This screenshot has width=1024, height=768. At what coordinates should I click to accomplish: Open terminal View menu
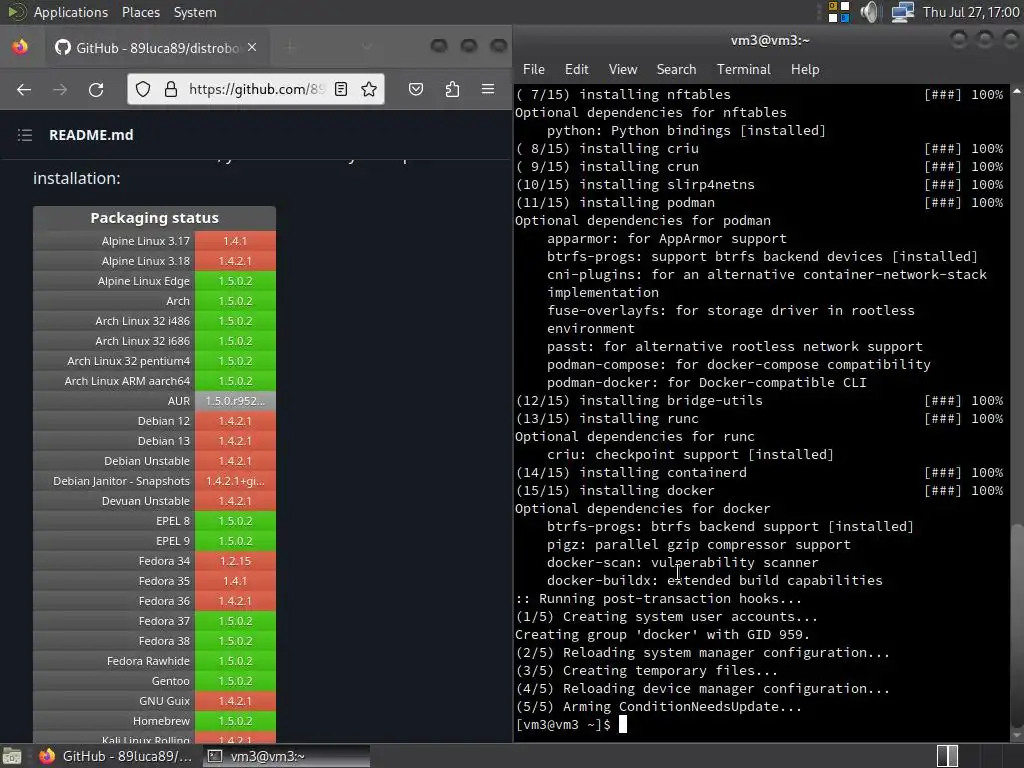tap(623, 69)
